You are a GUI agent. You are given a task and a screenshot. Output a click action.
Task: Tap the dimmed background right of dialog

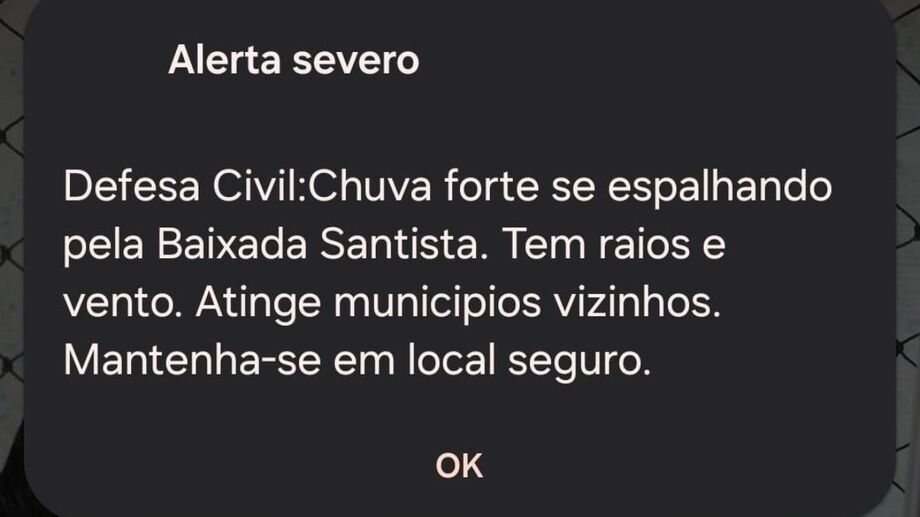908,258
